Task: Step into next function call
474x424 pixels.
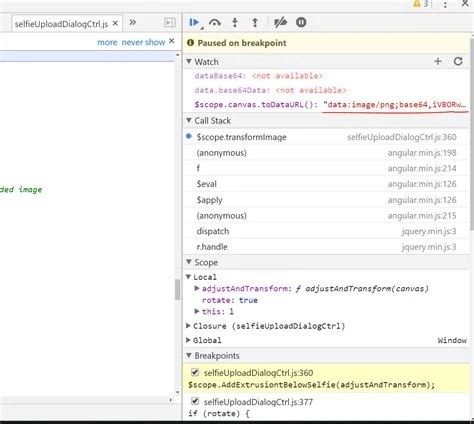Action: click(235, 23)
